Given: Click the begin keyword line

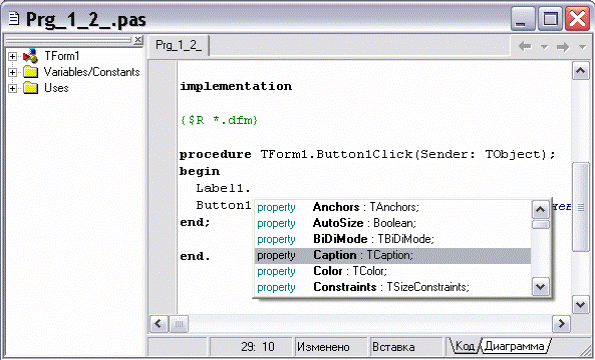Looking at the screenshot, I should tap(200, 171).
